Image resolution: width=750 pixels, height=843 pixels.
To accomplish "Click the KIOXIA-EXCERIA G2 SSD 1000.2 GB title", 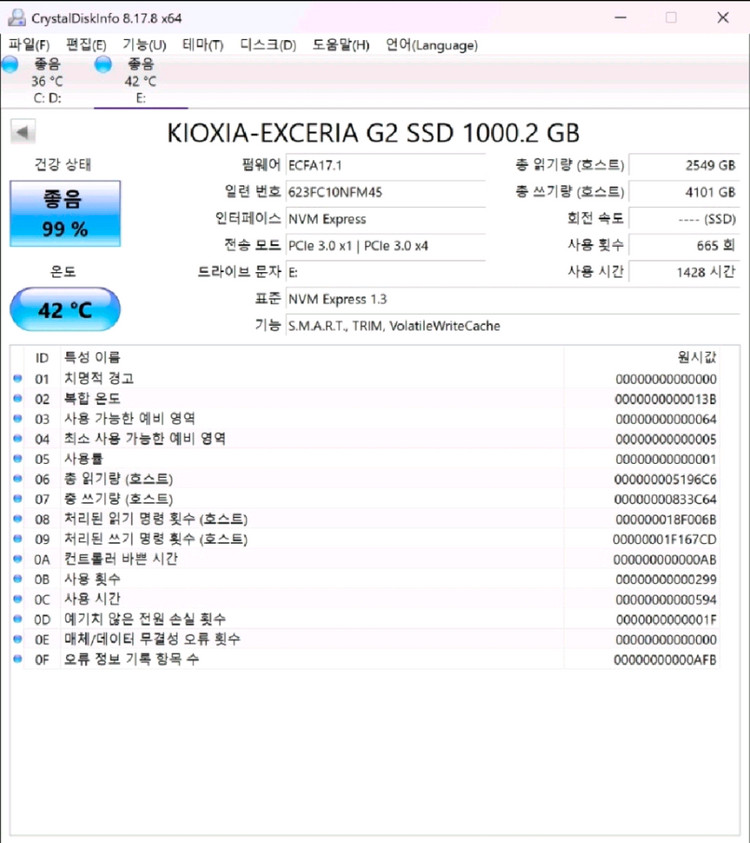I will pyautogui.click(x=373, y=133).
